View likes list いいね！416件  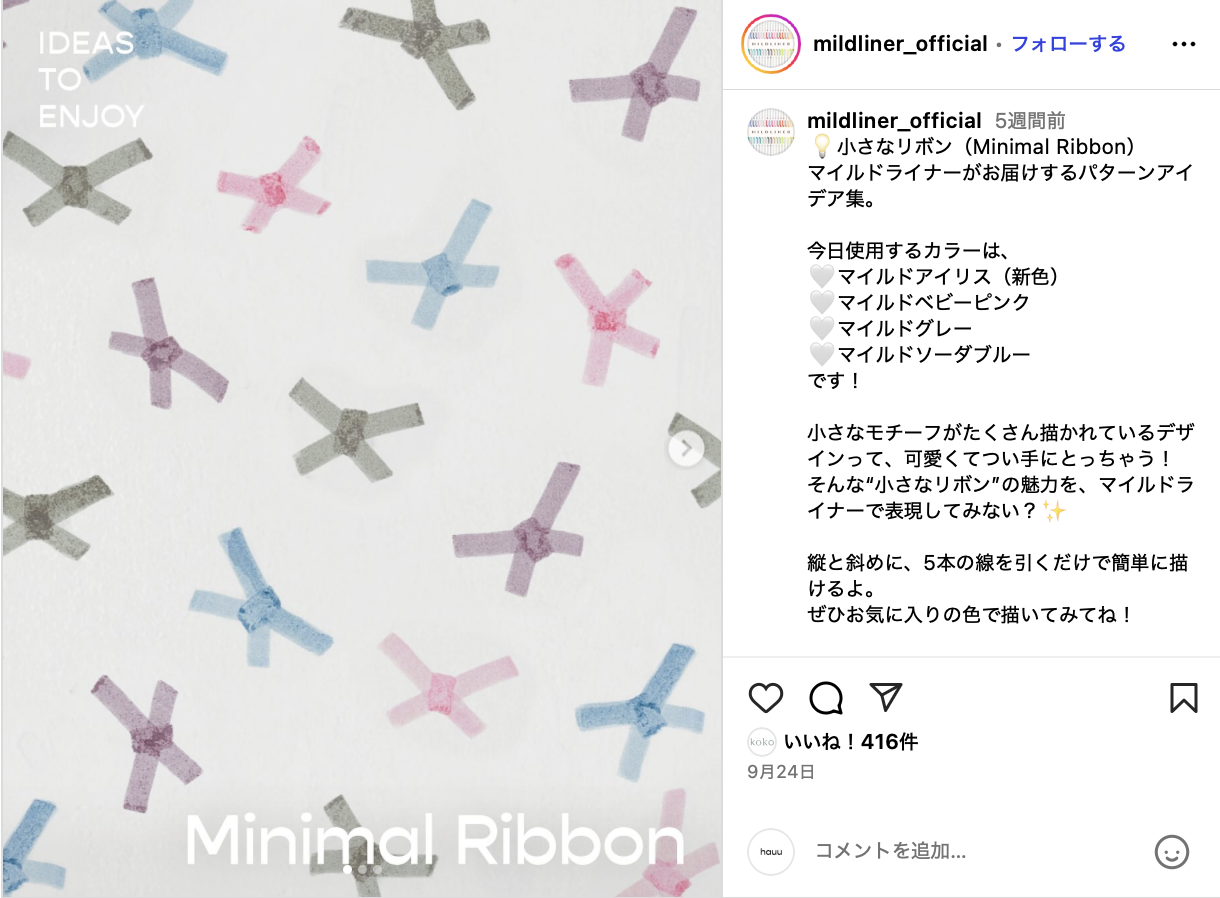[x=851, y=742]
